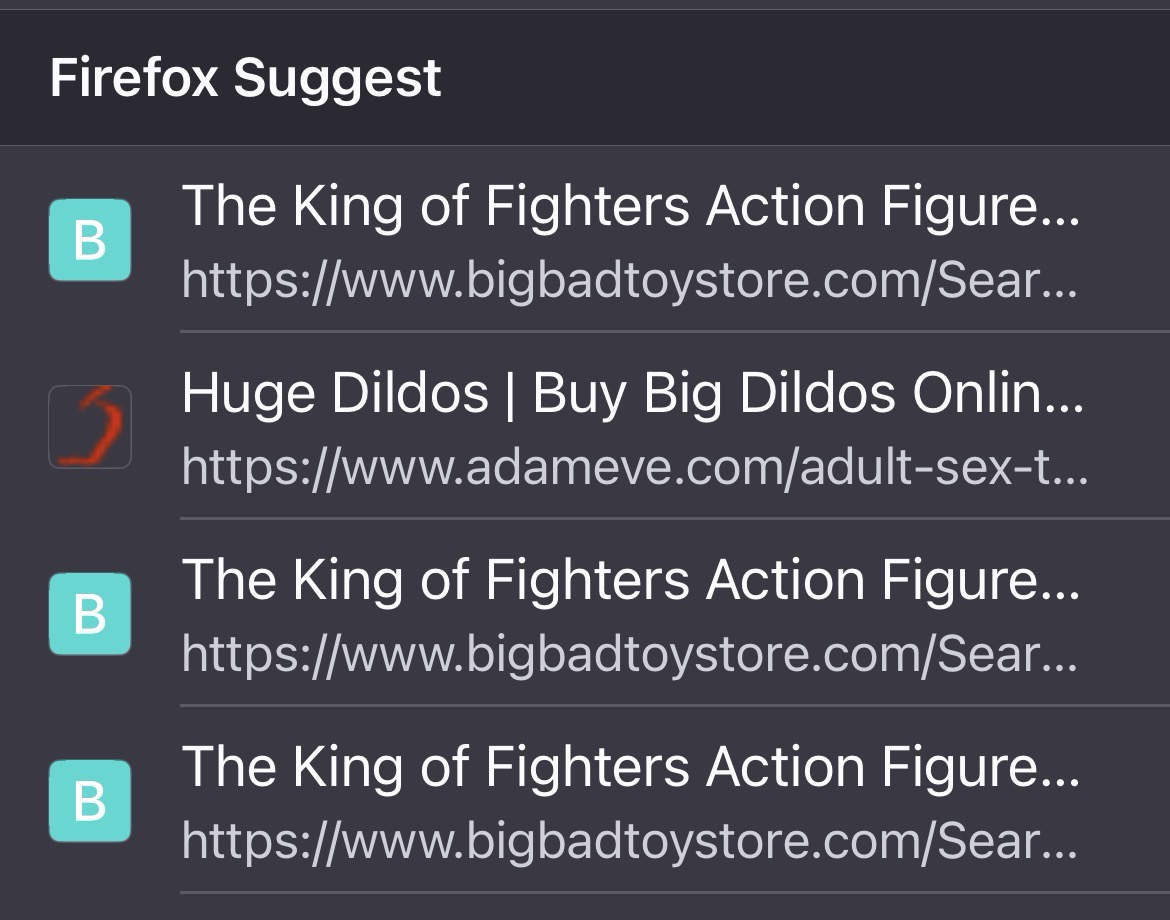Open the last King of Fighters Action Figure title
1170x920 pixels.
(630, 768)
